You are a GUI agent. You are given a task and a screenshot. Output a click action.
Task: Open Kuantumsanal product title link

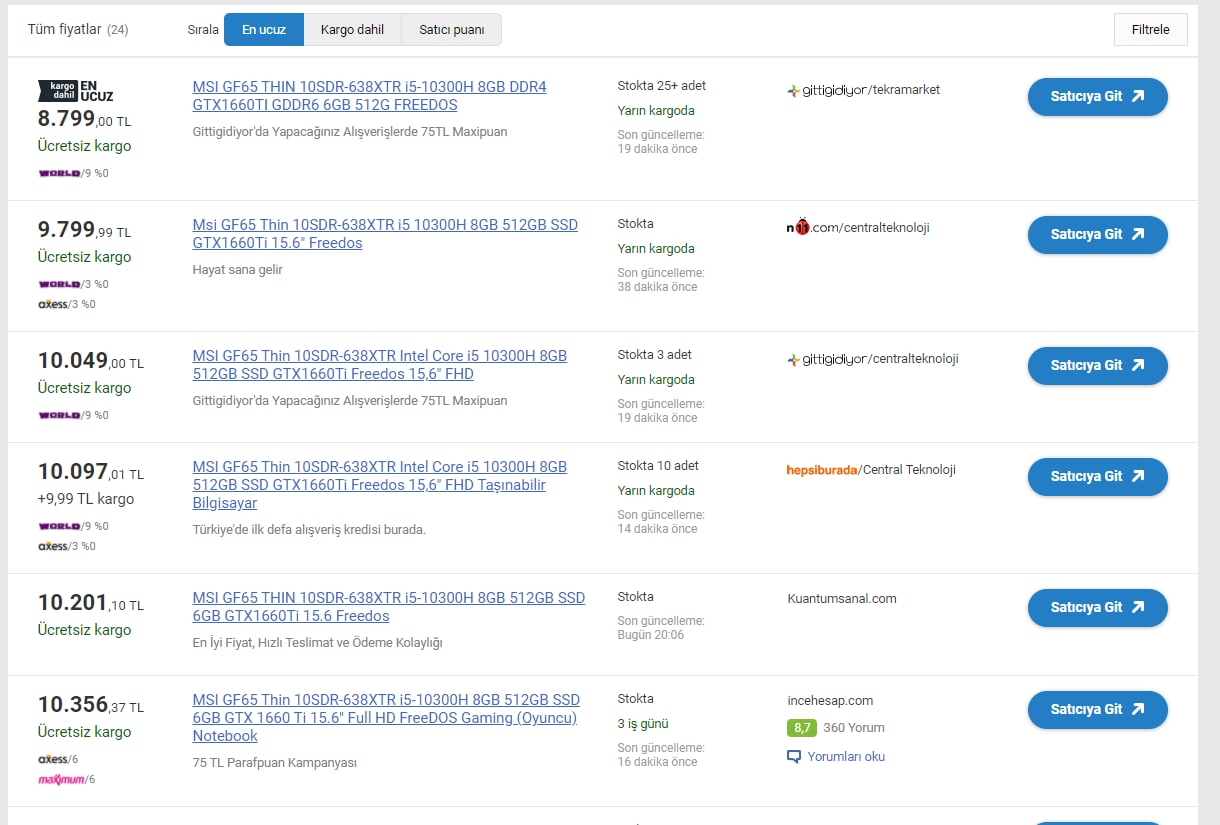click(389, 607)
